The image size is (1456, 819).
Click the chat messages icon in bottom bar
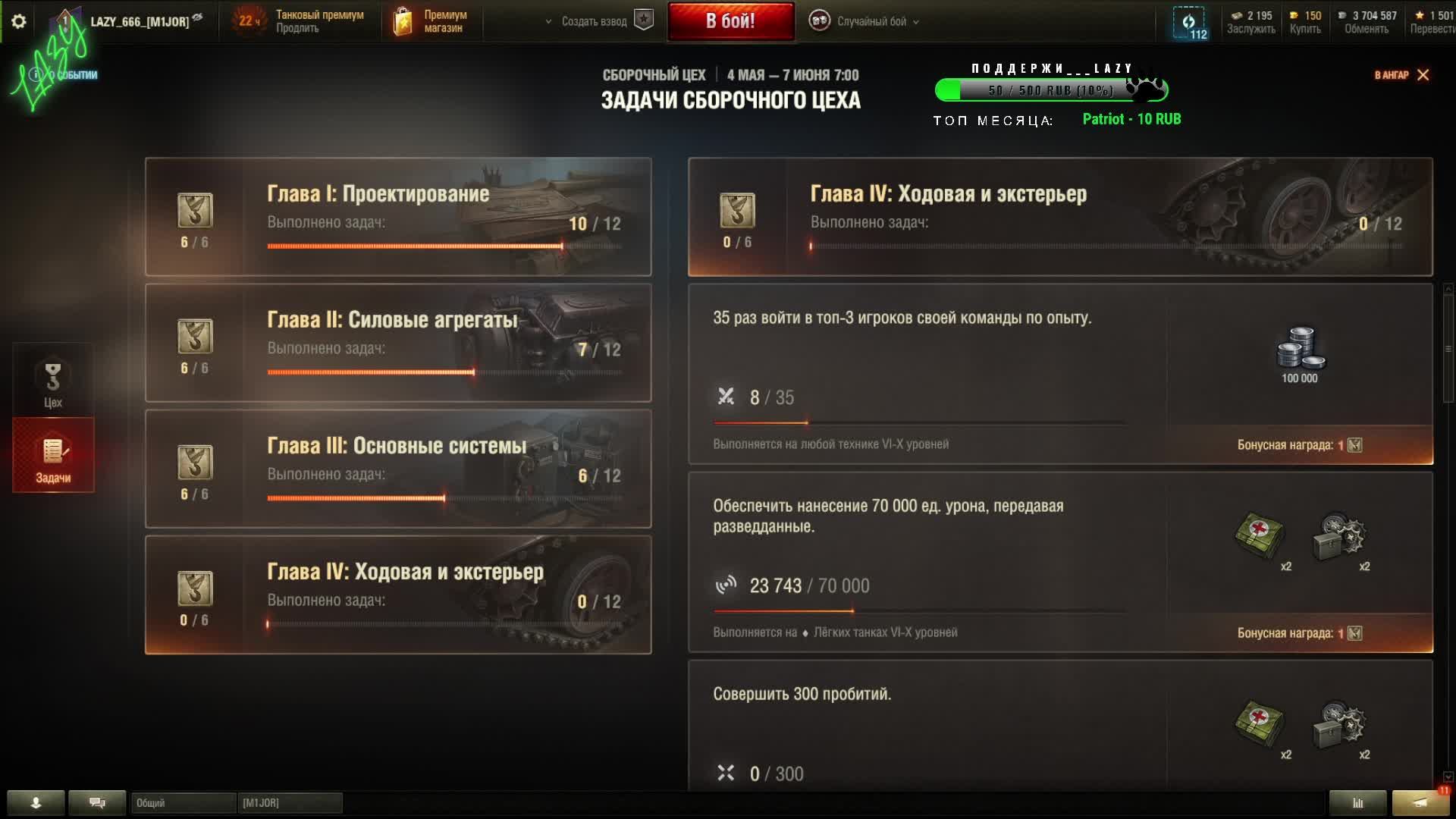tap(97, 802)
